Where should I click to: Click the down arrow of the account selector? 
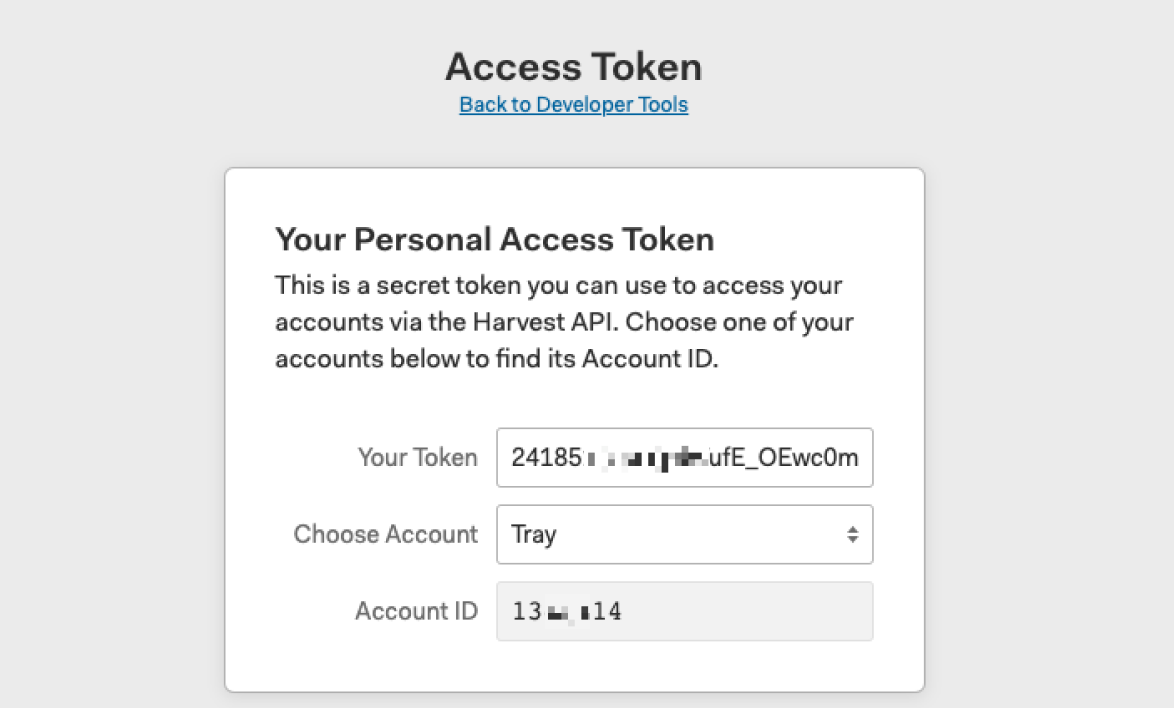click(852, 540)
